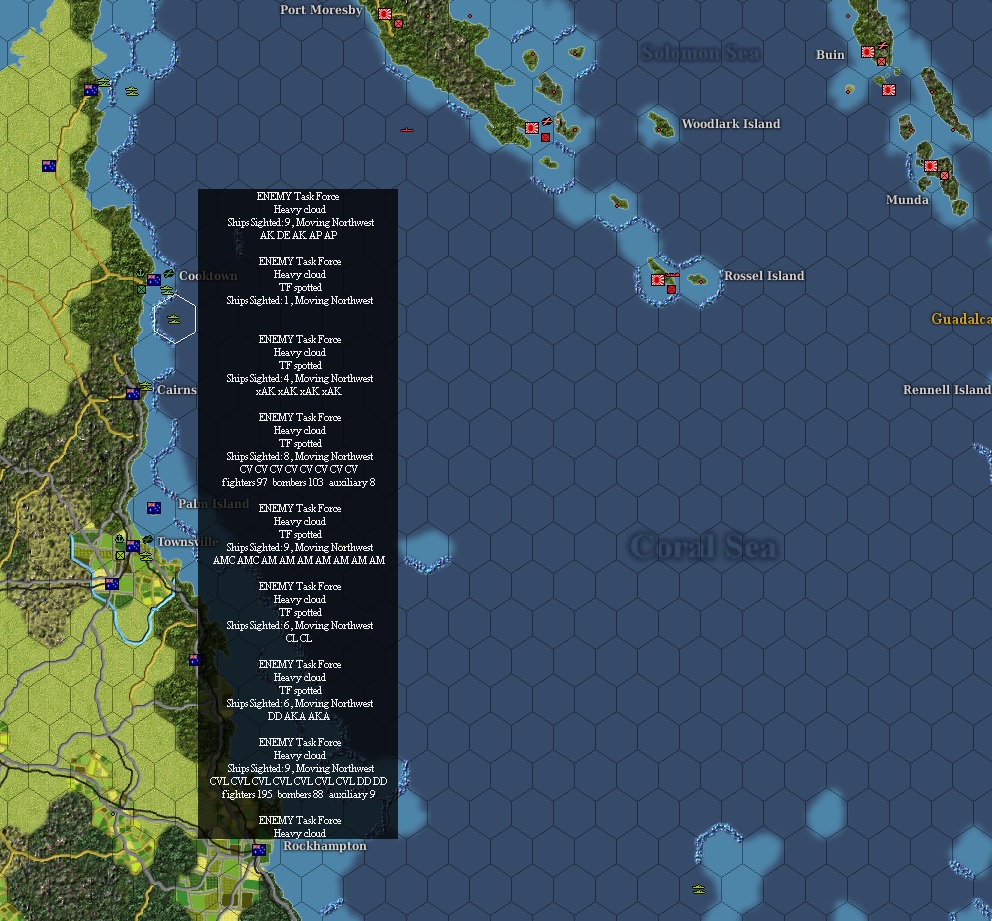Click the airfield icon at Buin
This screenshot has width=992, height=921.
tap(883, 45)
